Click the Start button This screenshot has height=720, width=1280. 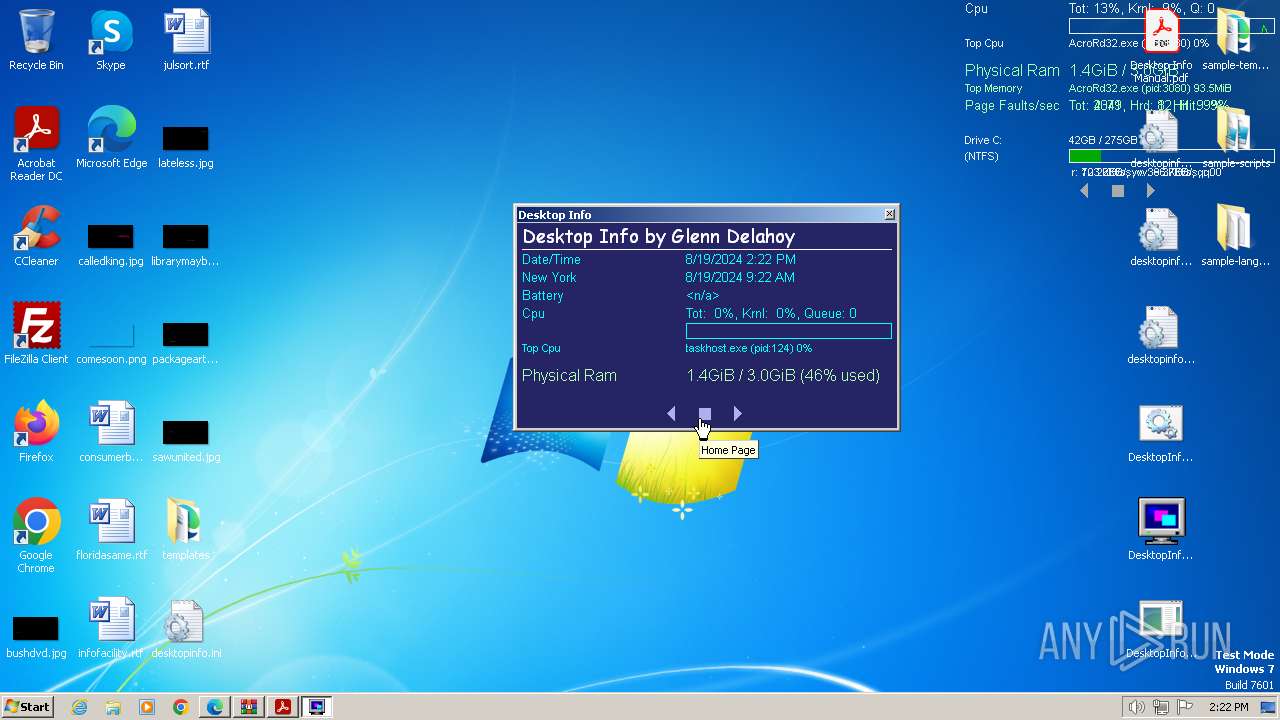(28, 706)
